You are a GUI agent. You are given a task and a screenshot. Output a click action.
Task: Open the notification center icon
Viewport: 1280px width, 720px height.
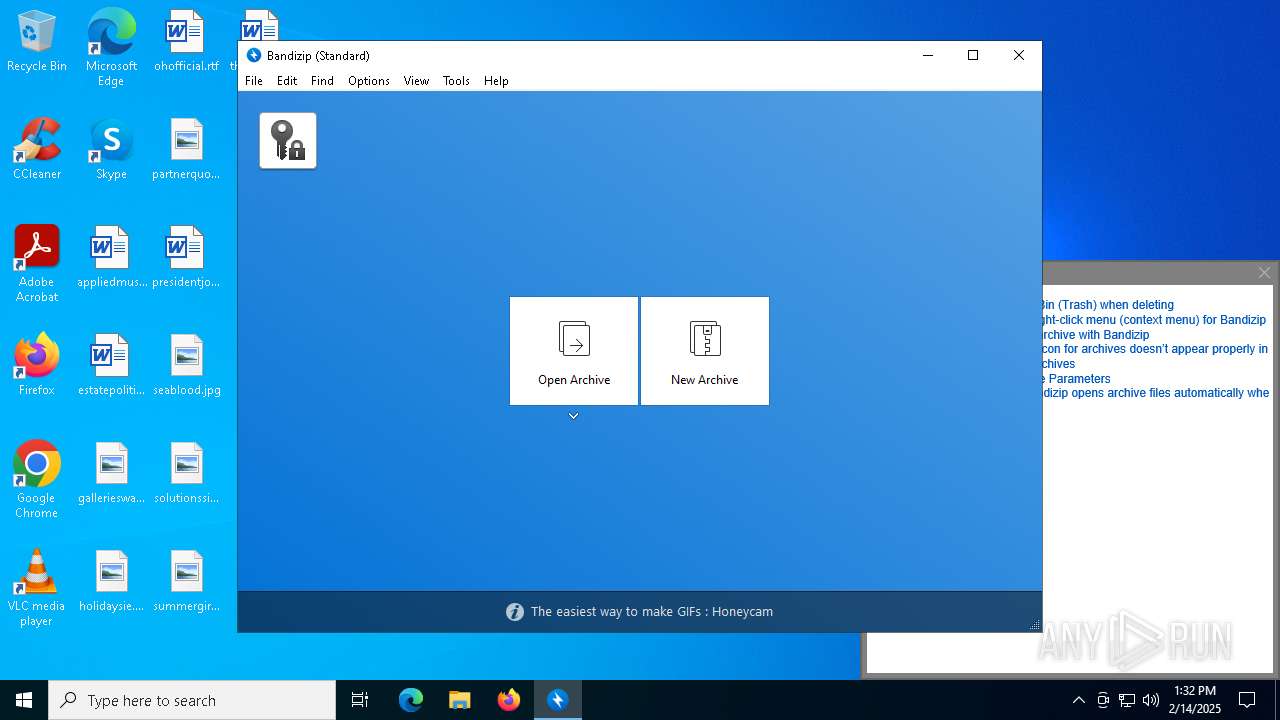1247,700
